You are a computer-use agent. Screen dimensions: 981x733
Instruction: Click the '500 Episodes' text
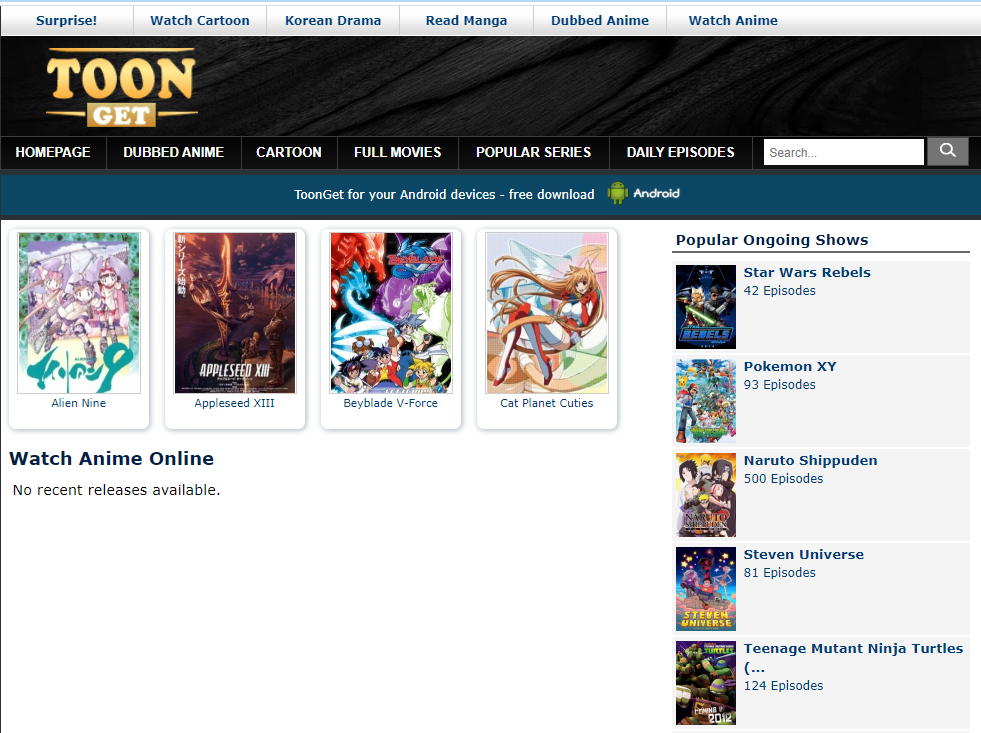(x=783, y=478)
